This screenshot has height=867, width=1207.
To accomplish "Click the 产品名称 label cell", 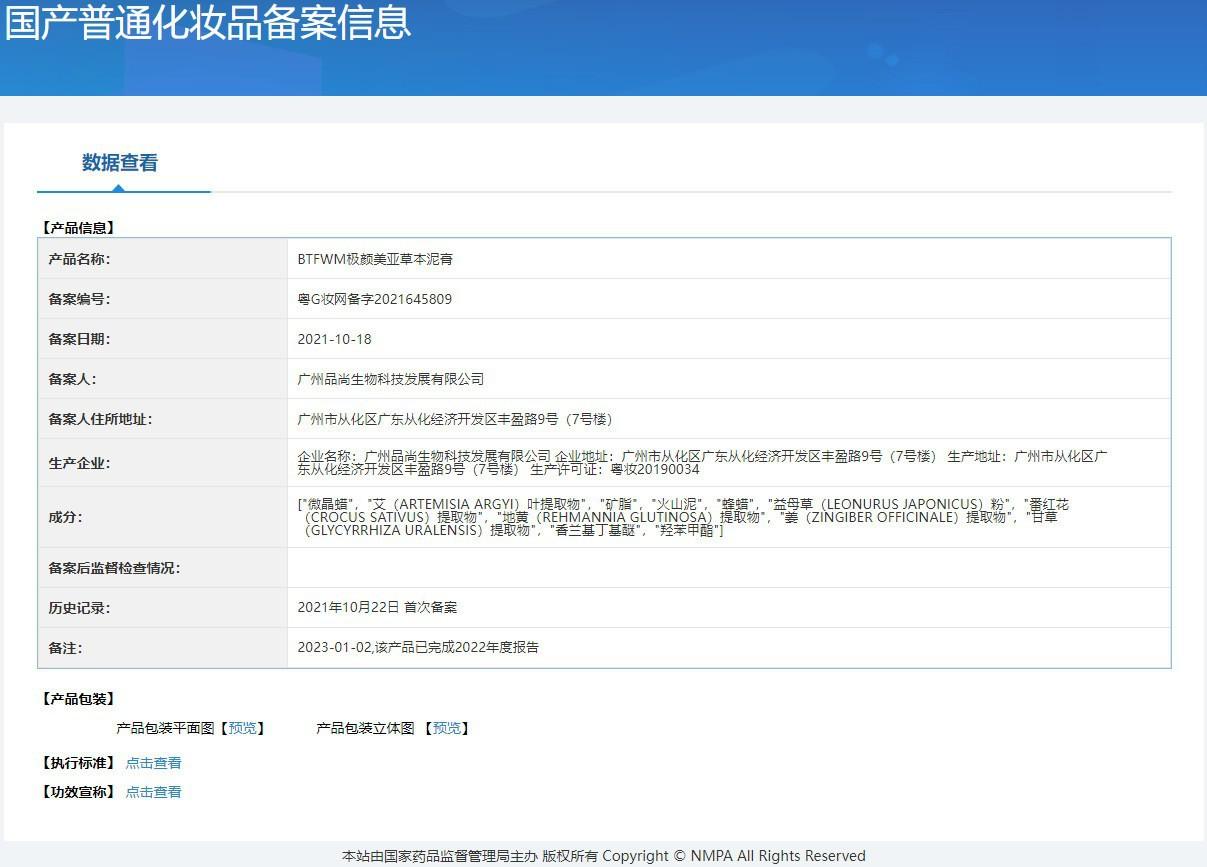I will [79, 259].
